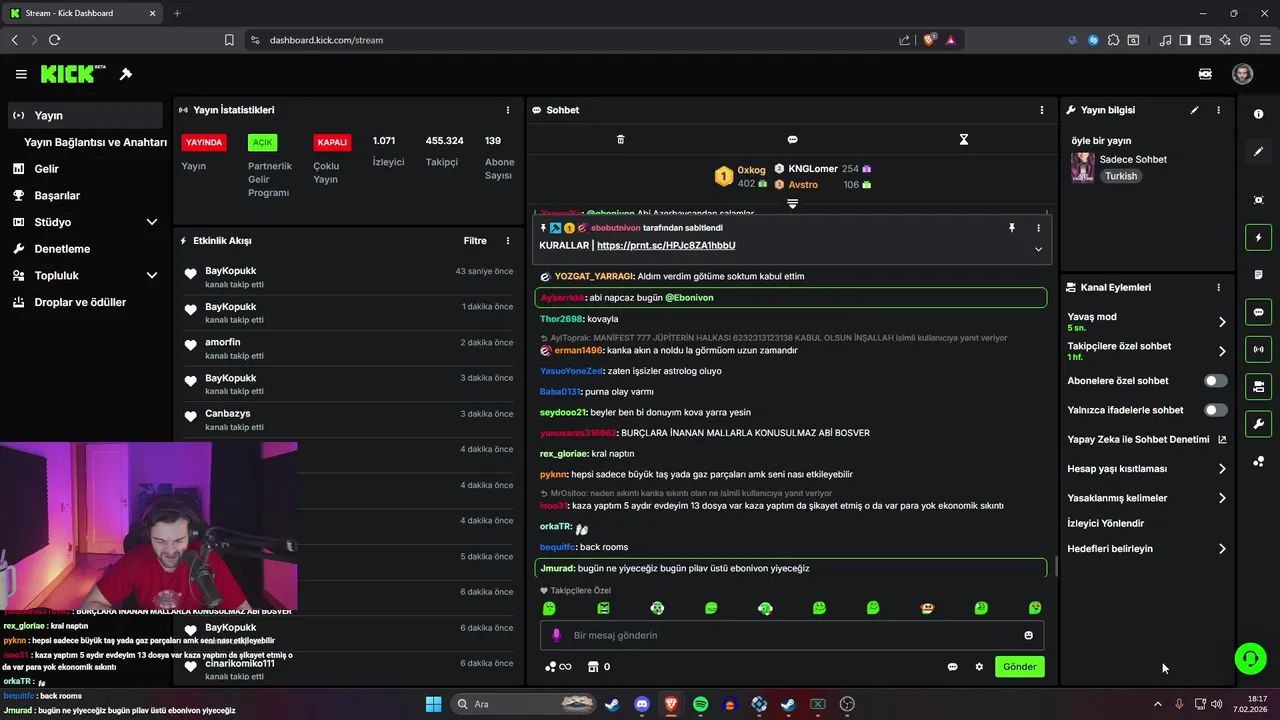This screenshot has height=720, width=1280.
Task: Click the broadcast signal icon in right sidebar
Action: pyautogui.click(x=1258, y=349)
